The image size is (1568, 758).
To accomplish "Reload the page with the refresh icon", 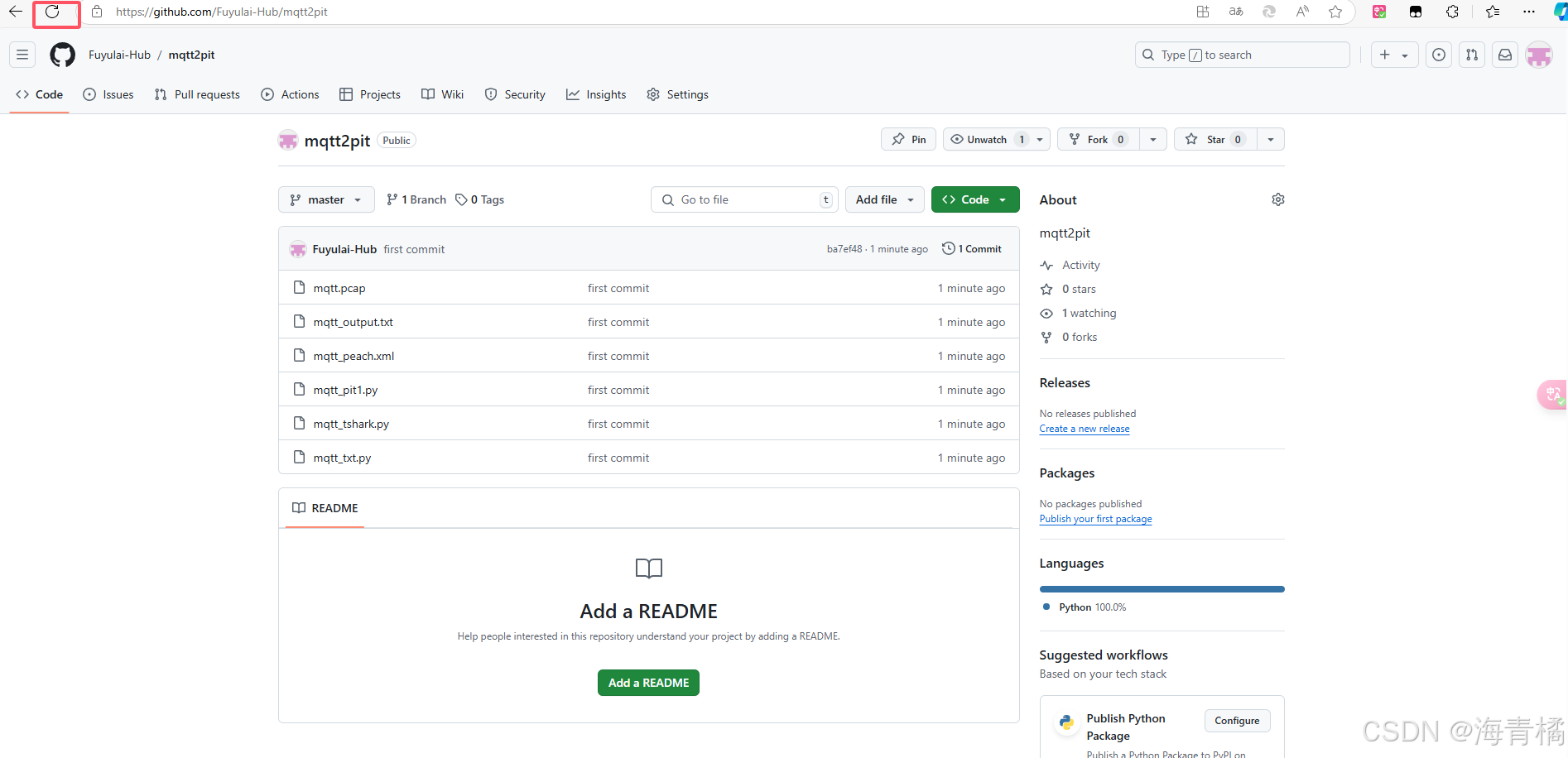I will point(52,12).
